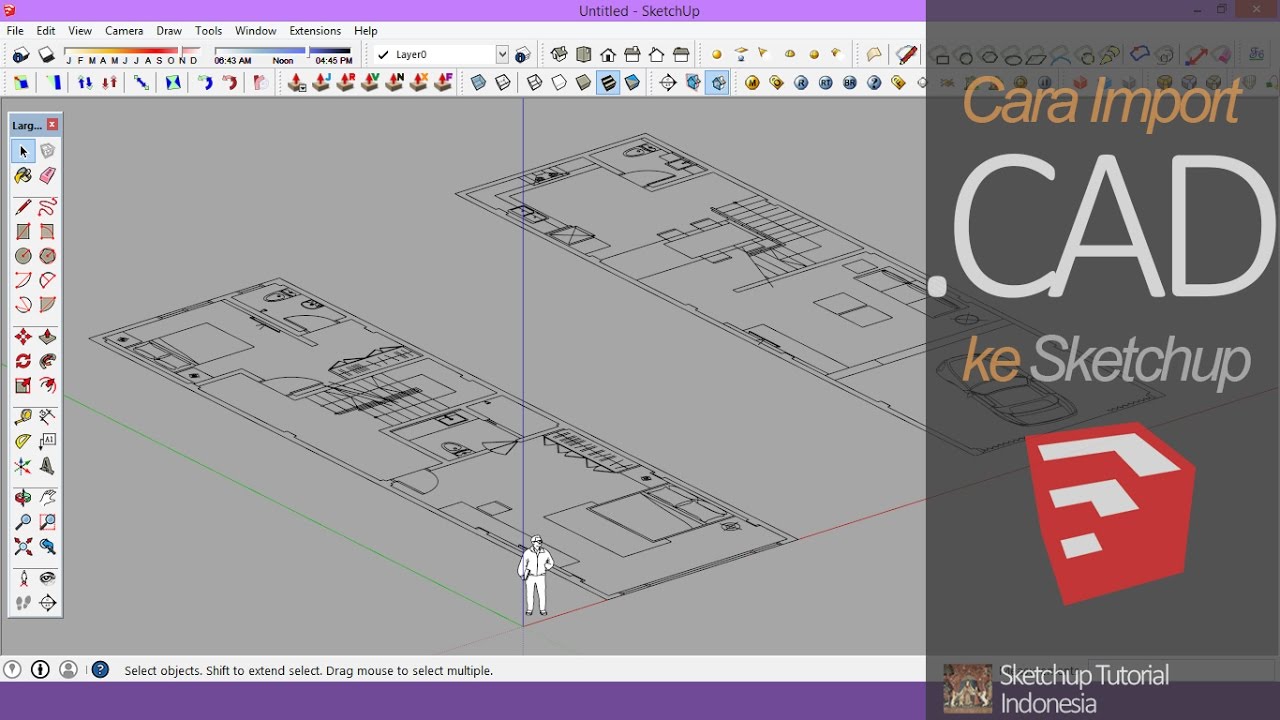The width and height of the screenshot is (1280, 720).
Task: Select the Select arrow tool
Action: pos(24,151)
